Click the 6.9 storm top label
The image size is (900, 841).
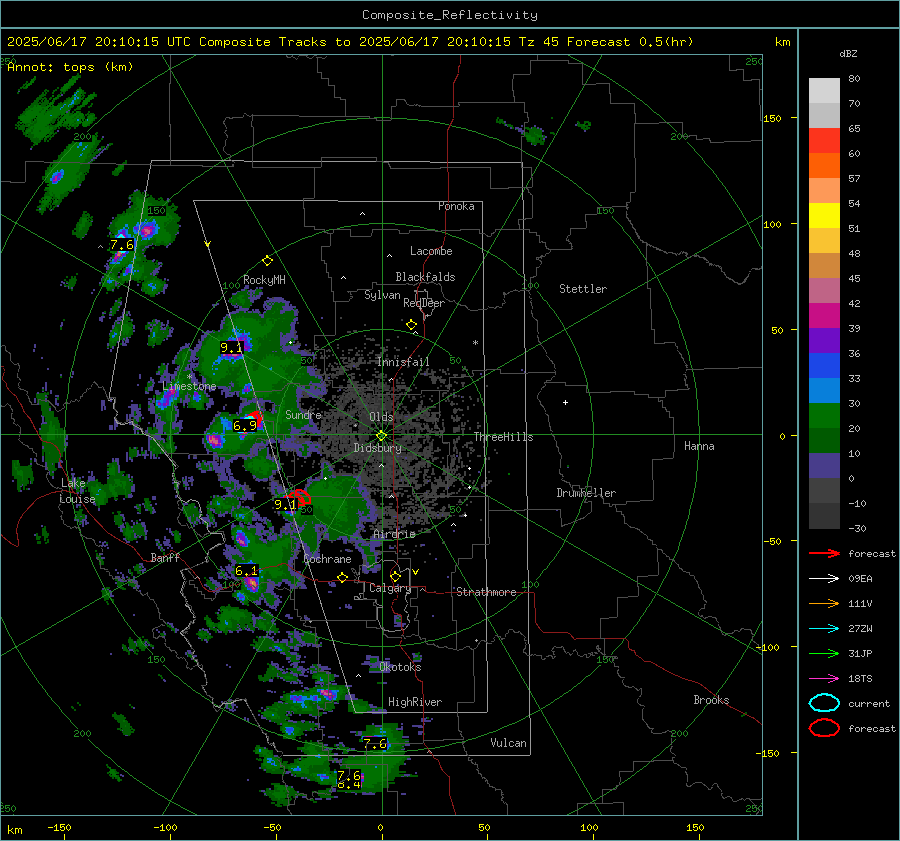(x=245, y=426)
